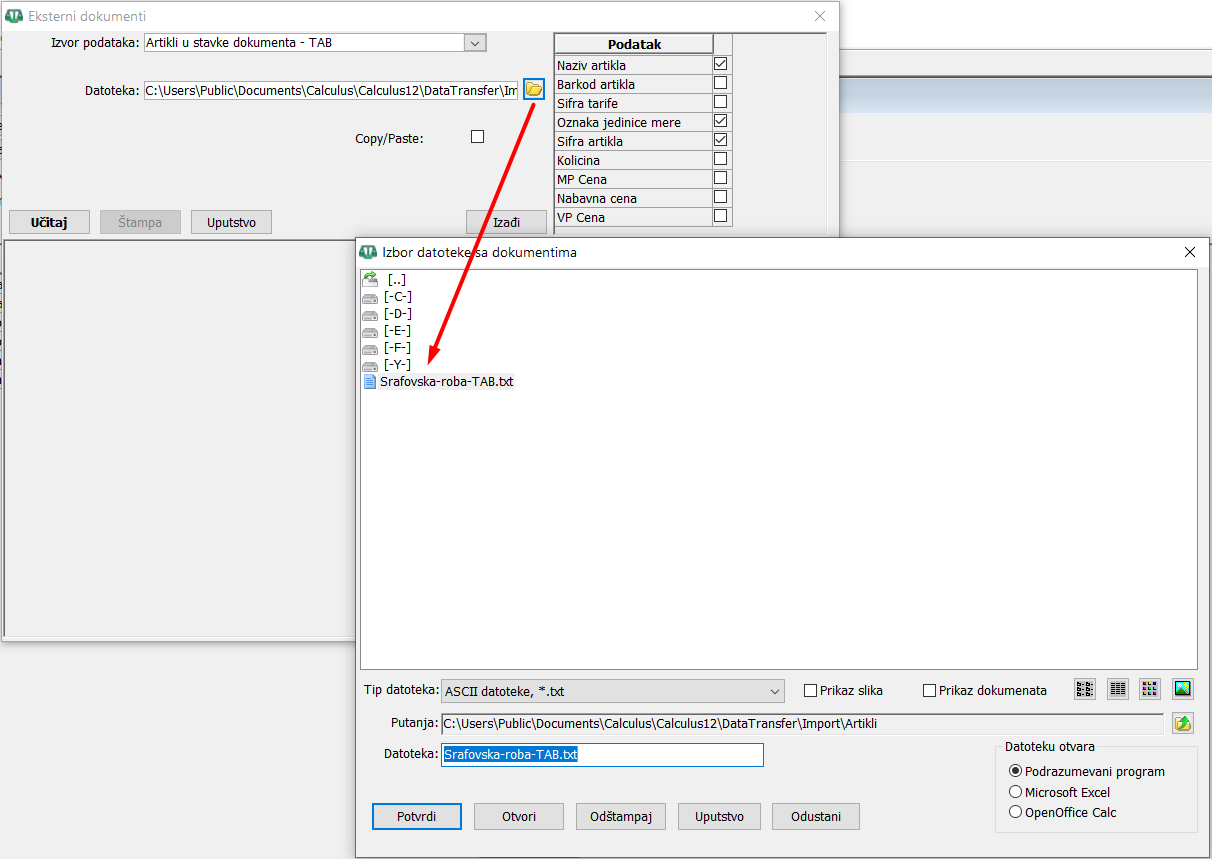Click the Podatak column header
This screenshot has width=1212, height=859.
point(634,44)
